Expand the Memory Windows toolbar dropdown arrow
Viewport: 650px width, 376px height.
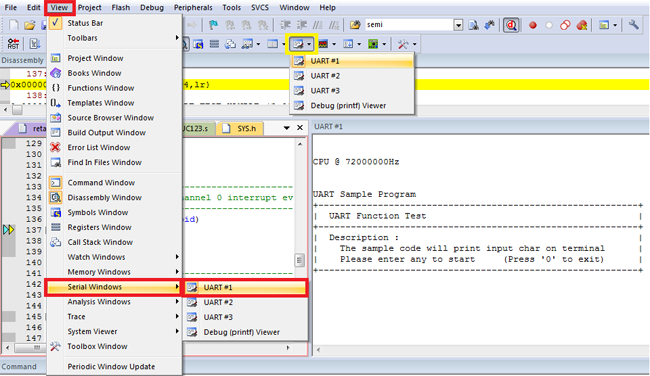click(284, 44)
